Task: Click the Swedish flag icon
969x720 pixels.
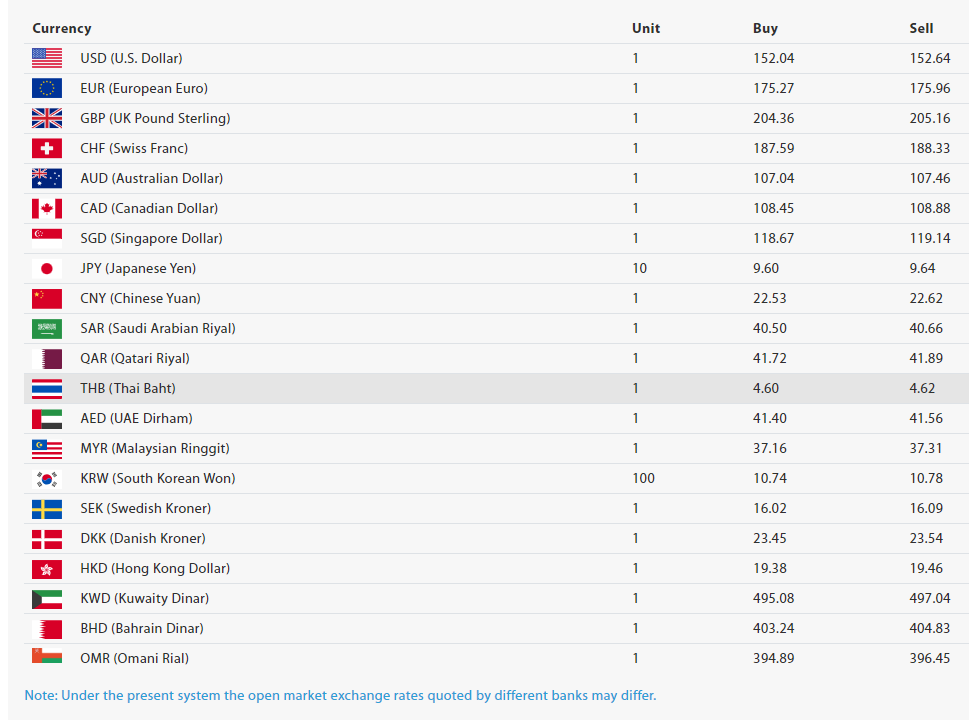Action: point(47,509)
